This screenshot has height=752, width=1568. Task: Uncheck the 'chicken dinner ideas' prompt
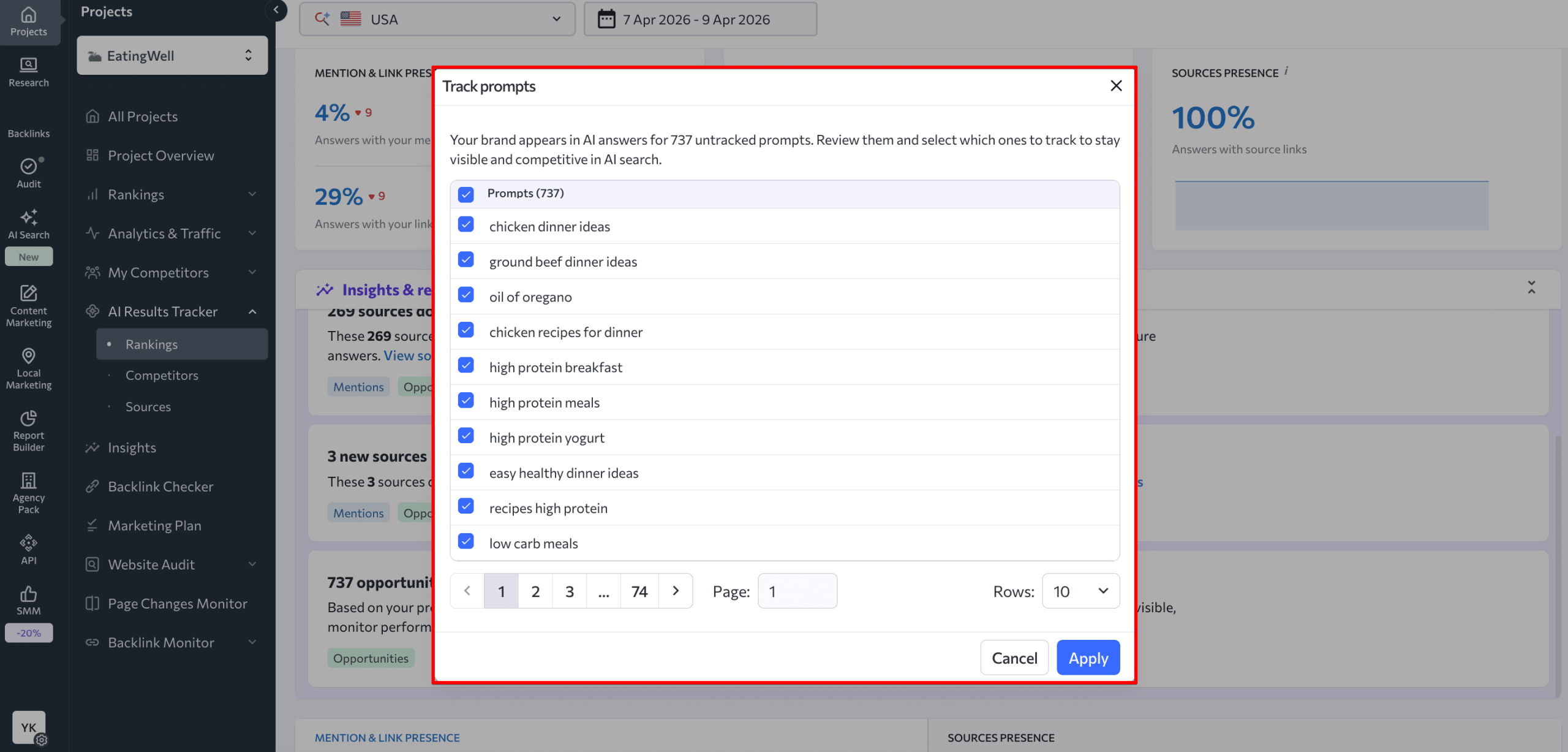pyautogui.click(x=466, y=225)
